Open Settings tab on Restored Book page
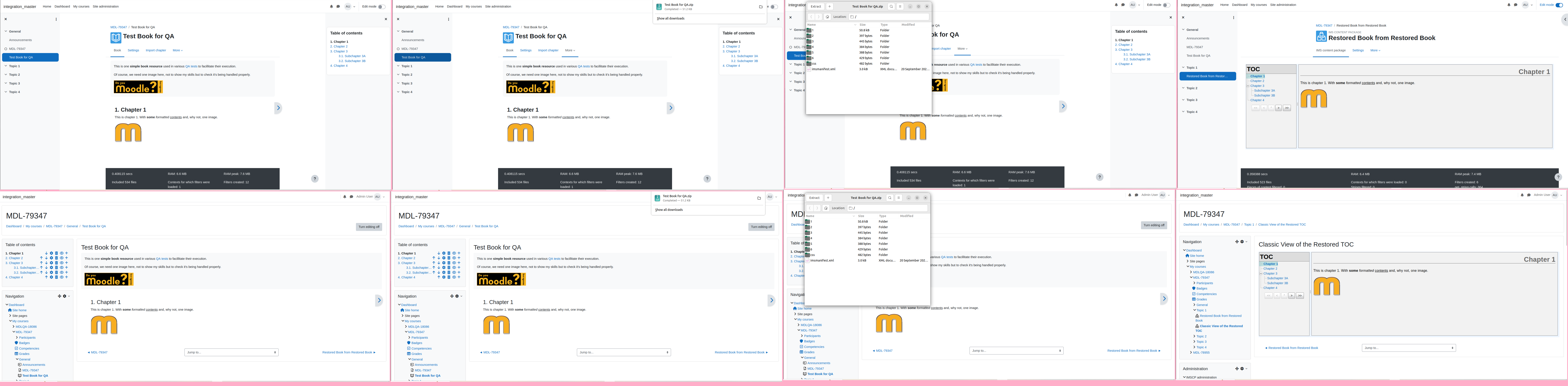This screenshot has height=386, width=1568. (x=1358, y=51)
